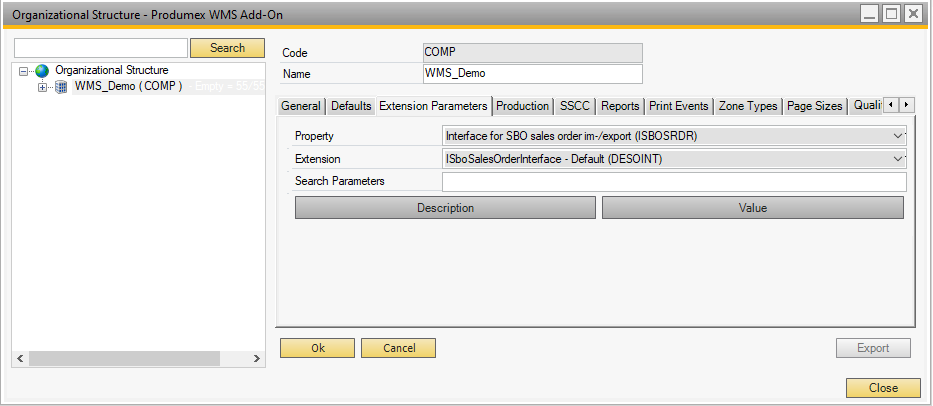Expand the WMS_Demo (COMP) tree node

42,87
